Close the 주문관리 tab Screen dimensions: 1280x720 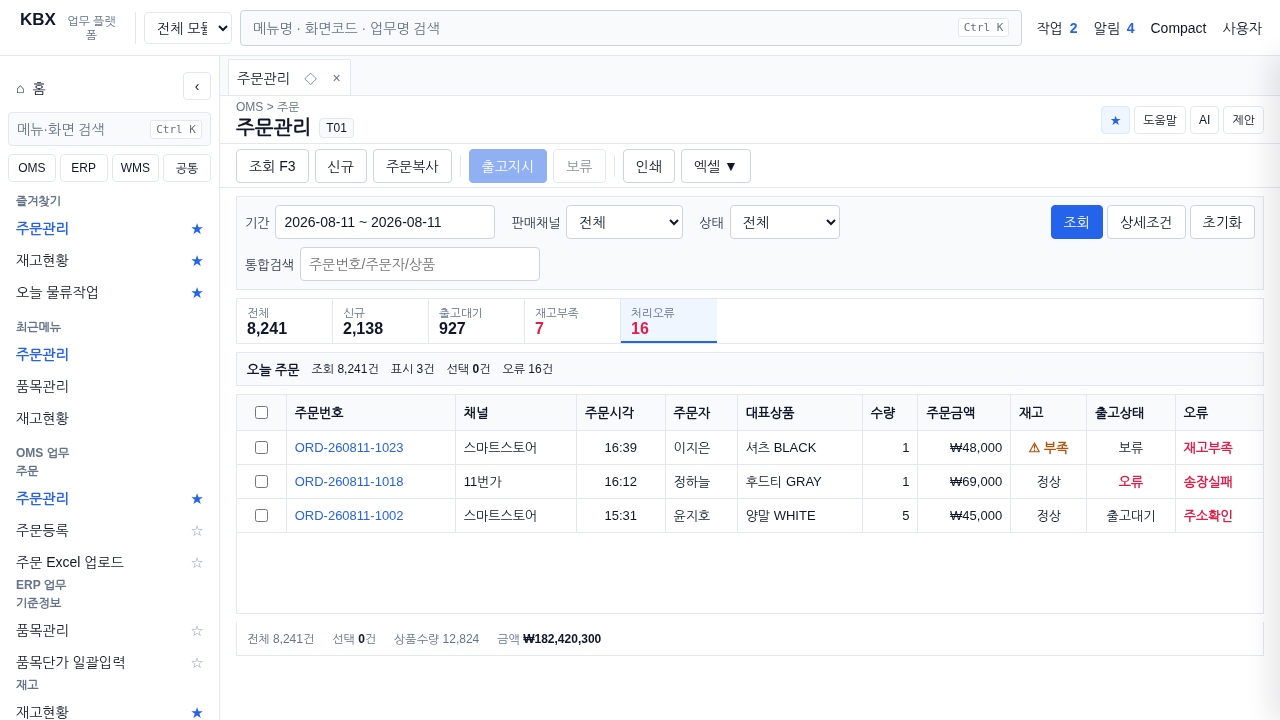coord(336,78)
